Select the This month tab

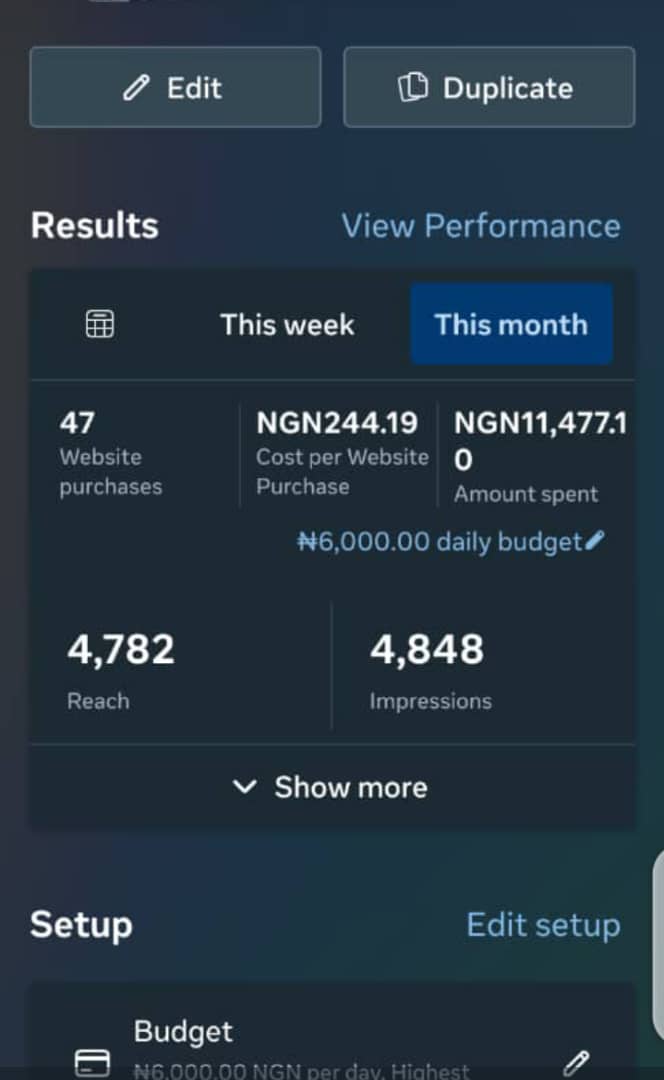click(511, 324)
